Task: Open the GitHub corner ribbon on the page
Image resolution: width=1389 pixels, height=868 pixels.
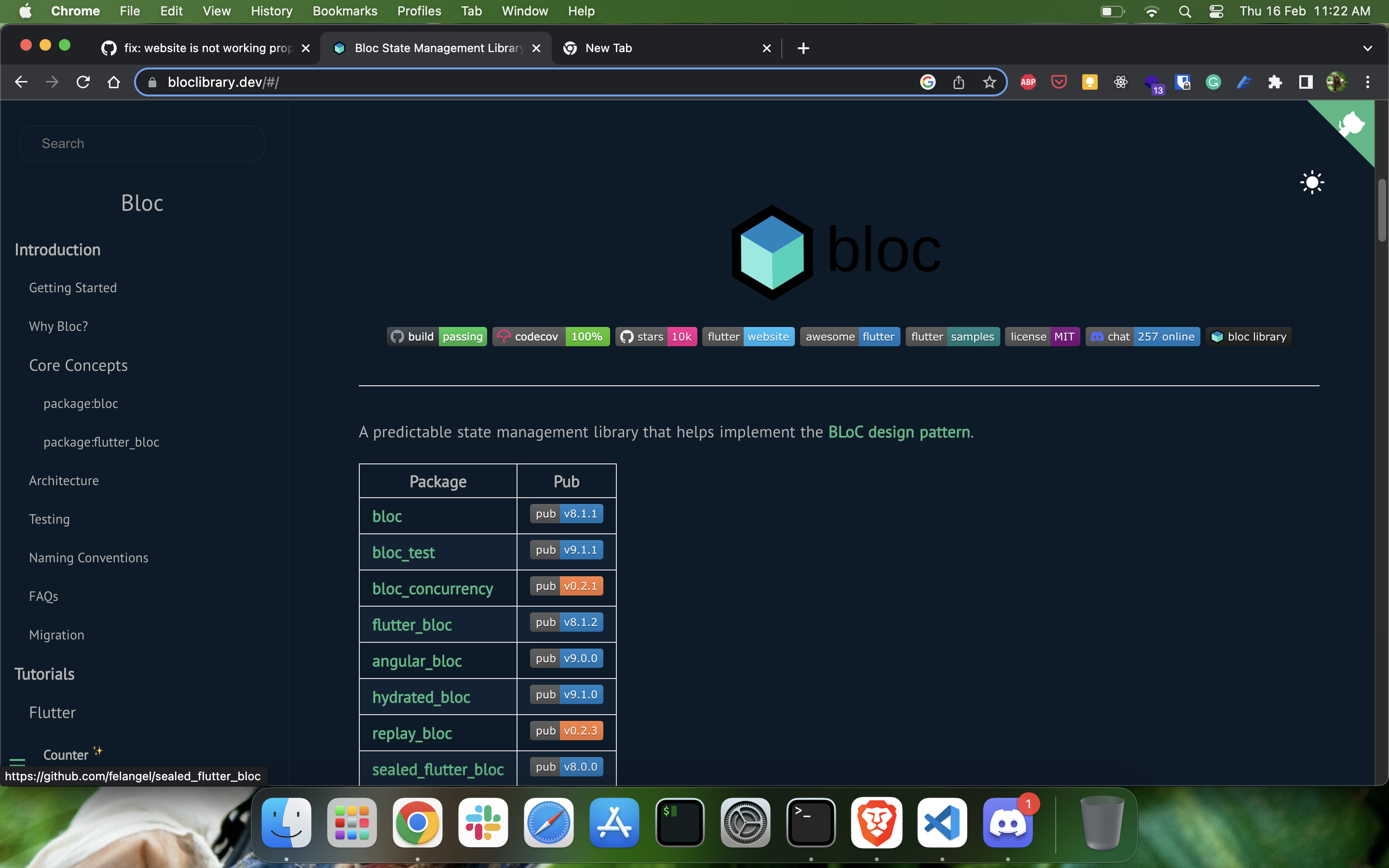Action: pyautogui.click(x=1352, y=123)
